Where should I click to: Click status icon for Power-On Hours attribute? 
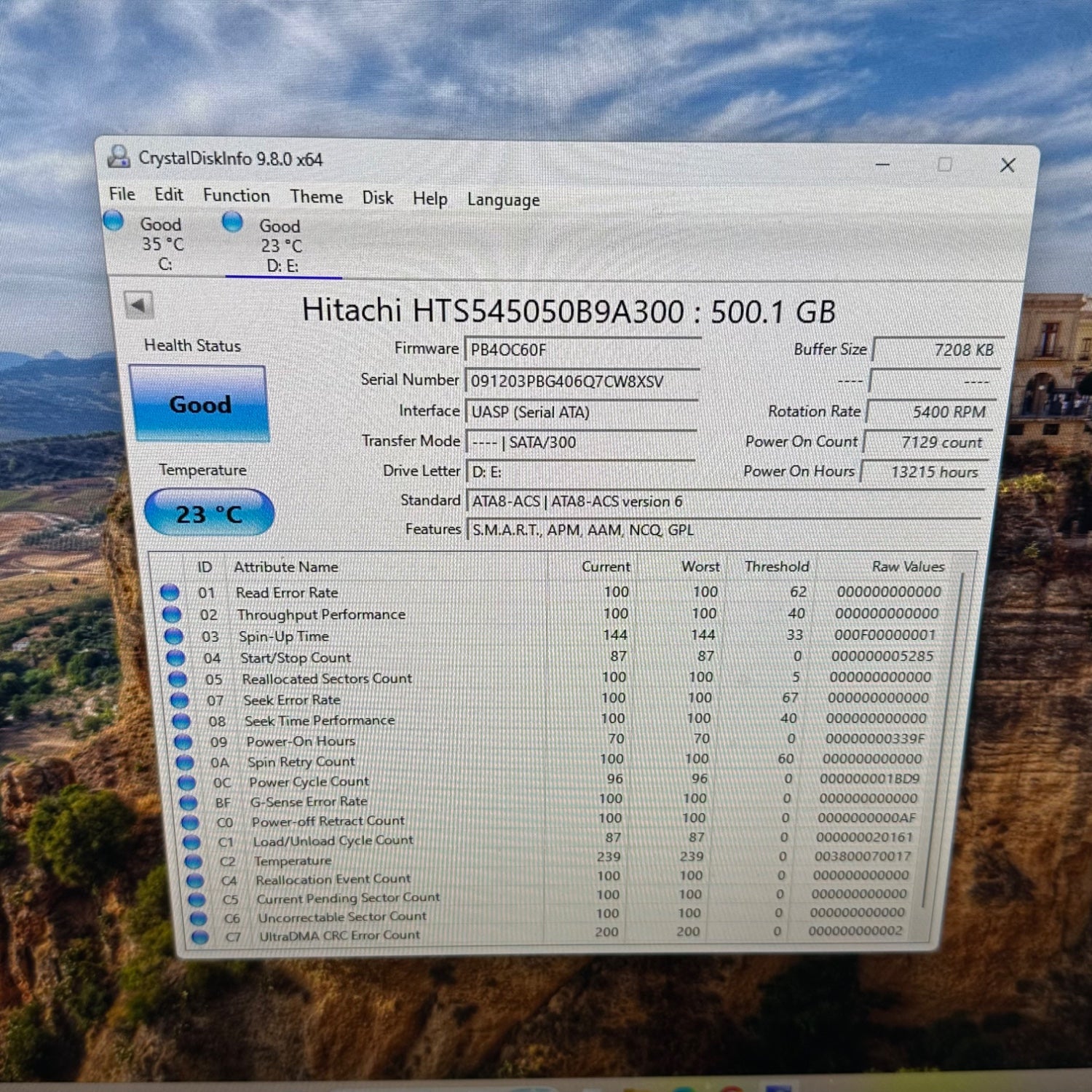pyautogui.click(x=183, y=741)
